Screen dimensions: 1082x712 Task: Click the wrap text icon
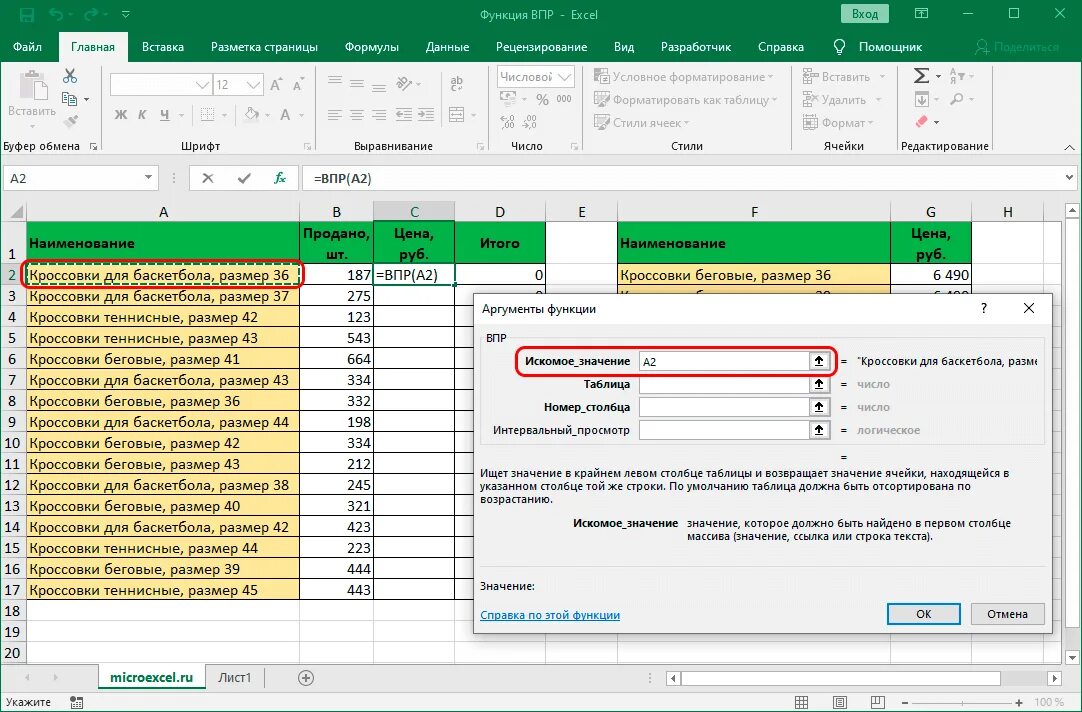point(457,83)
